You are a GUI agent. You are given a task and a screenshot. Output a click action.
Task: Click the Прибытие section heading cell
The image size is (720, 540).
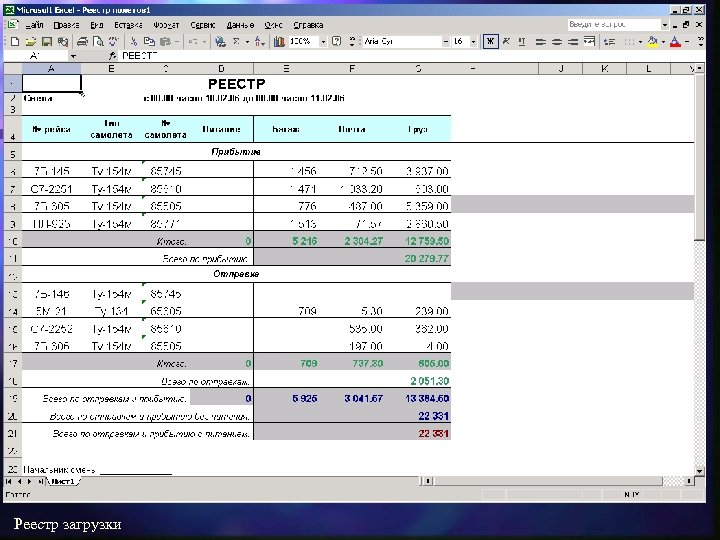236,152
